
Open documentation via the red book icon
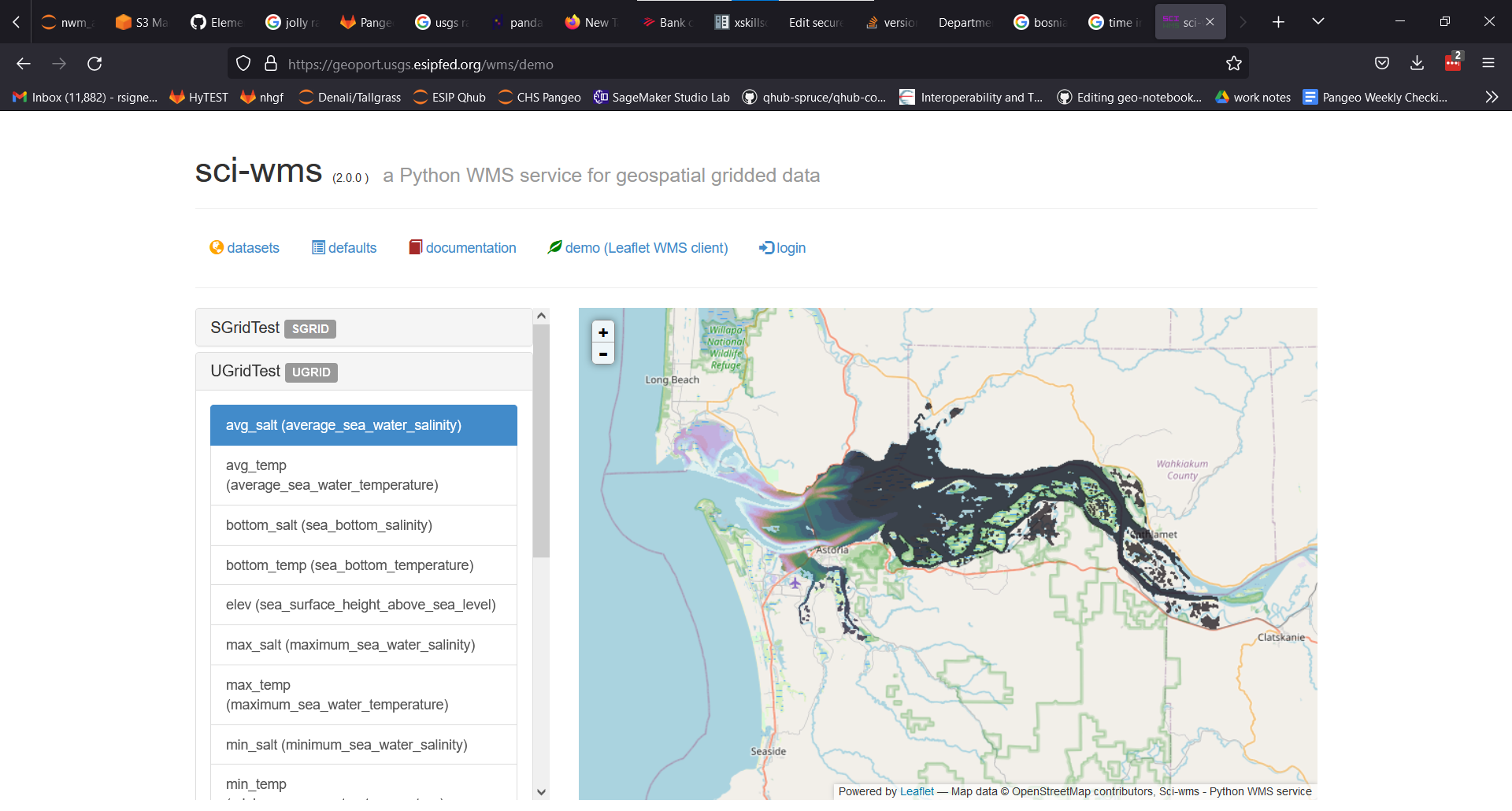416,247
